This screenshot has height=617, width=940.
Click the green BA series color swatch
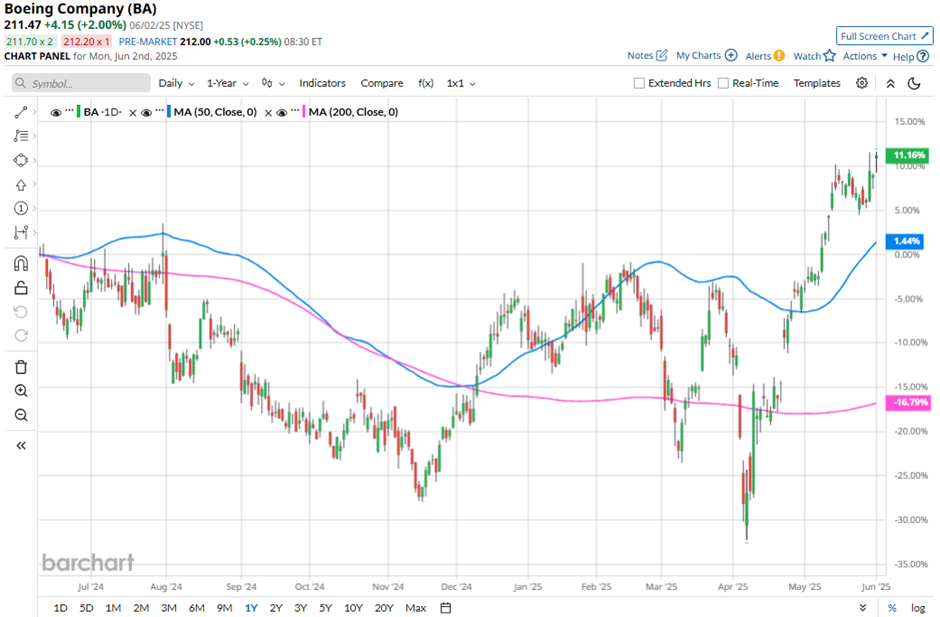coord(79,112)
